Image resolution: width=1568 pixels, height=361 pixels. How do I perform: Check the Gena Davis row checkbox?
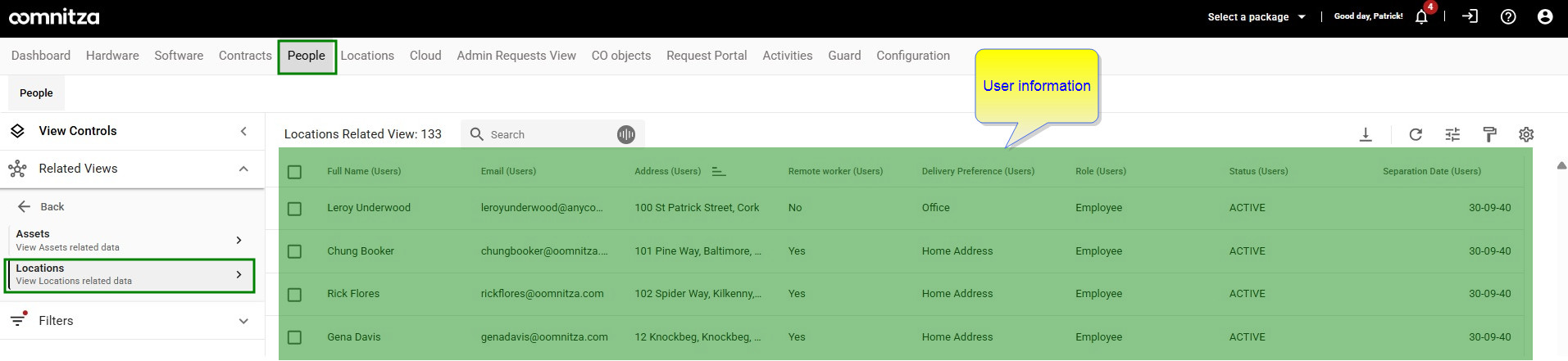[x=295, y=337]
